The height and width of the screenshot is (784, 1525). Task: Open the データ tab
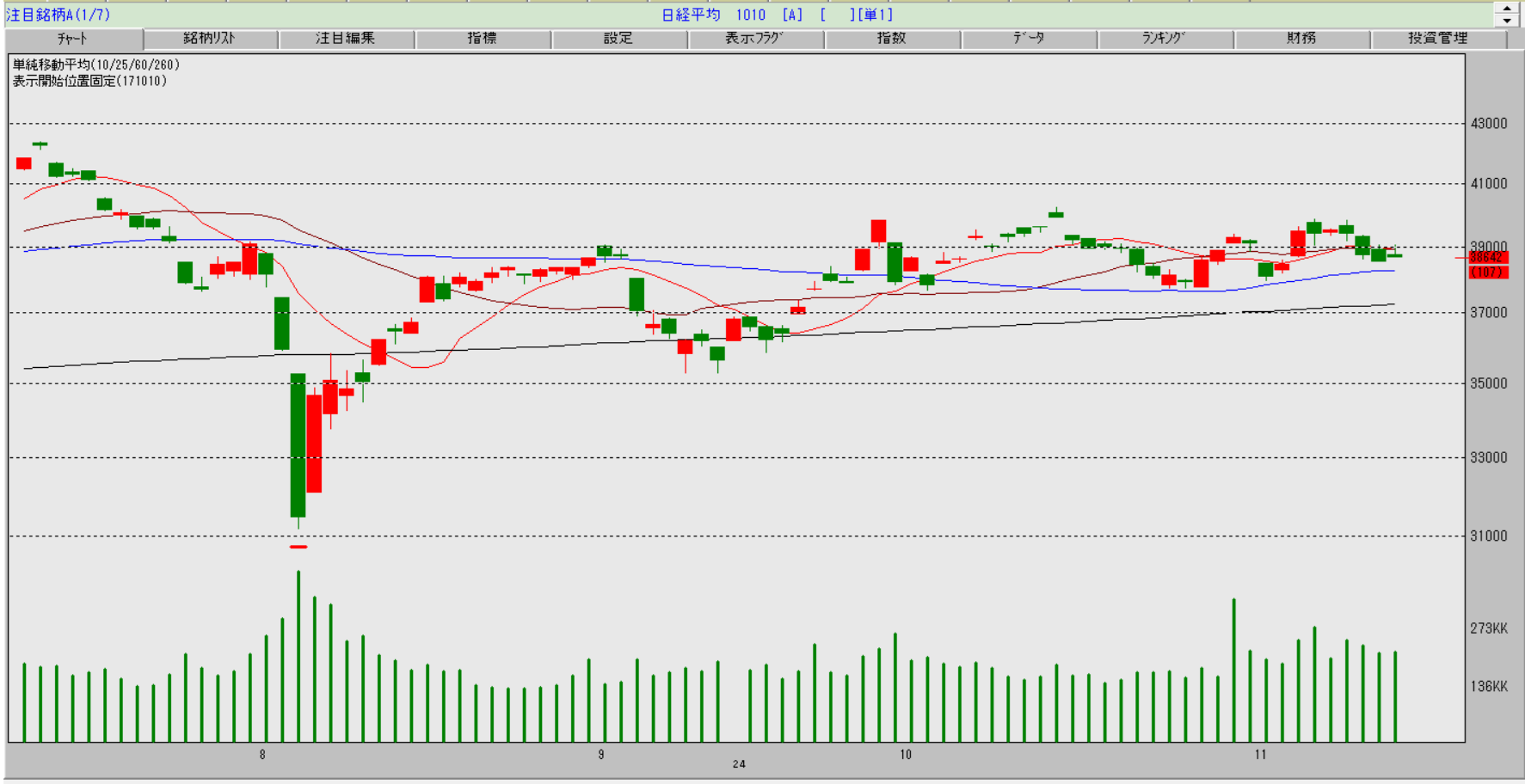pos(1029,39)
